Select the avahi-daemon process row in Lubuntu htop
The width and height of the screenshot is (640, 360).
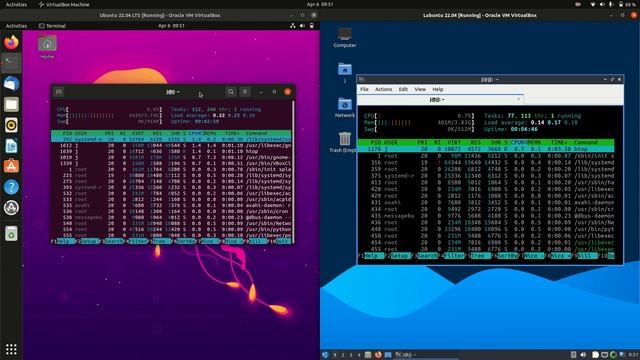tap(486, 202)
